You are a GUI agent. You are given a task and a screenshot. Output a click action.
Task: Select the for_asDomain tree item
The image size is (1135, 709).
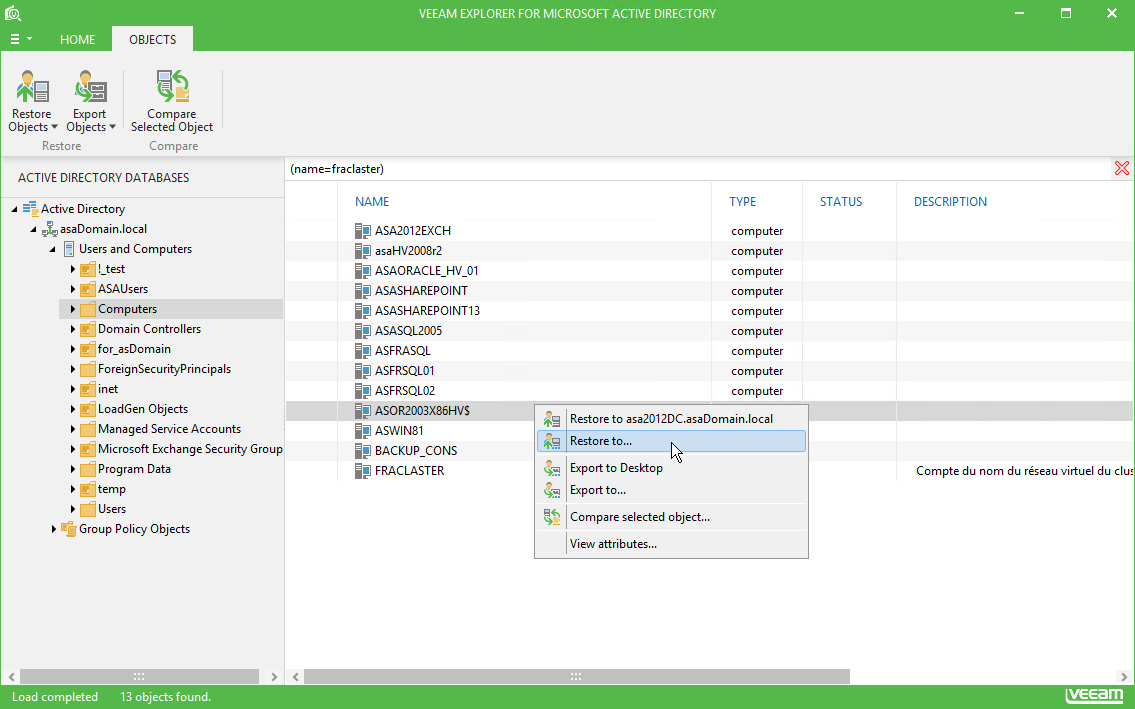tap(135, 349)
